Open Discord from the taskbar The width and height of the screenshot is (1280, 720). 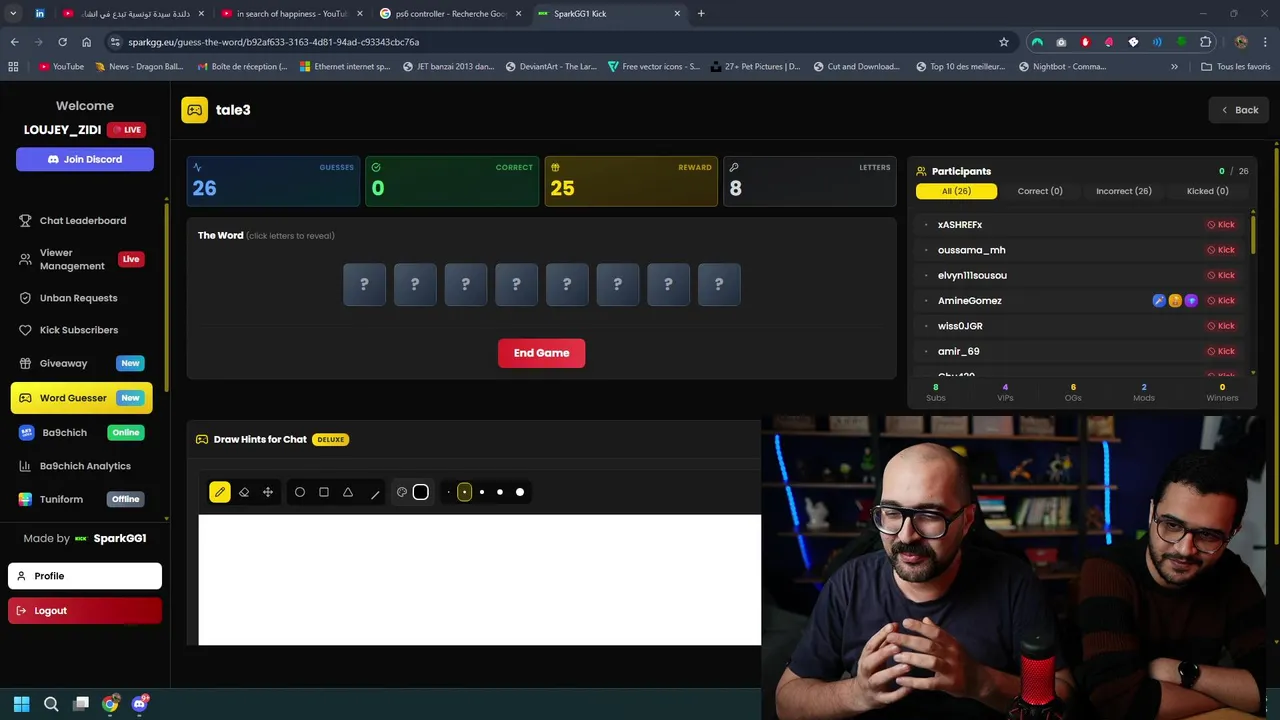point(139,704)
